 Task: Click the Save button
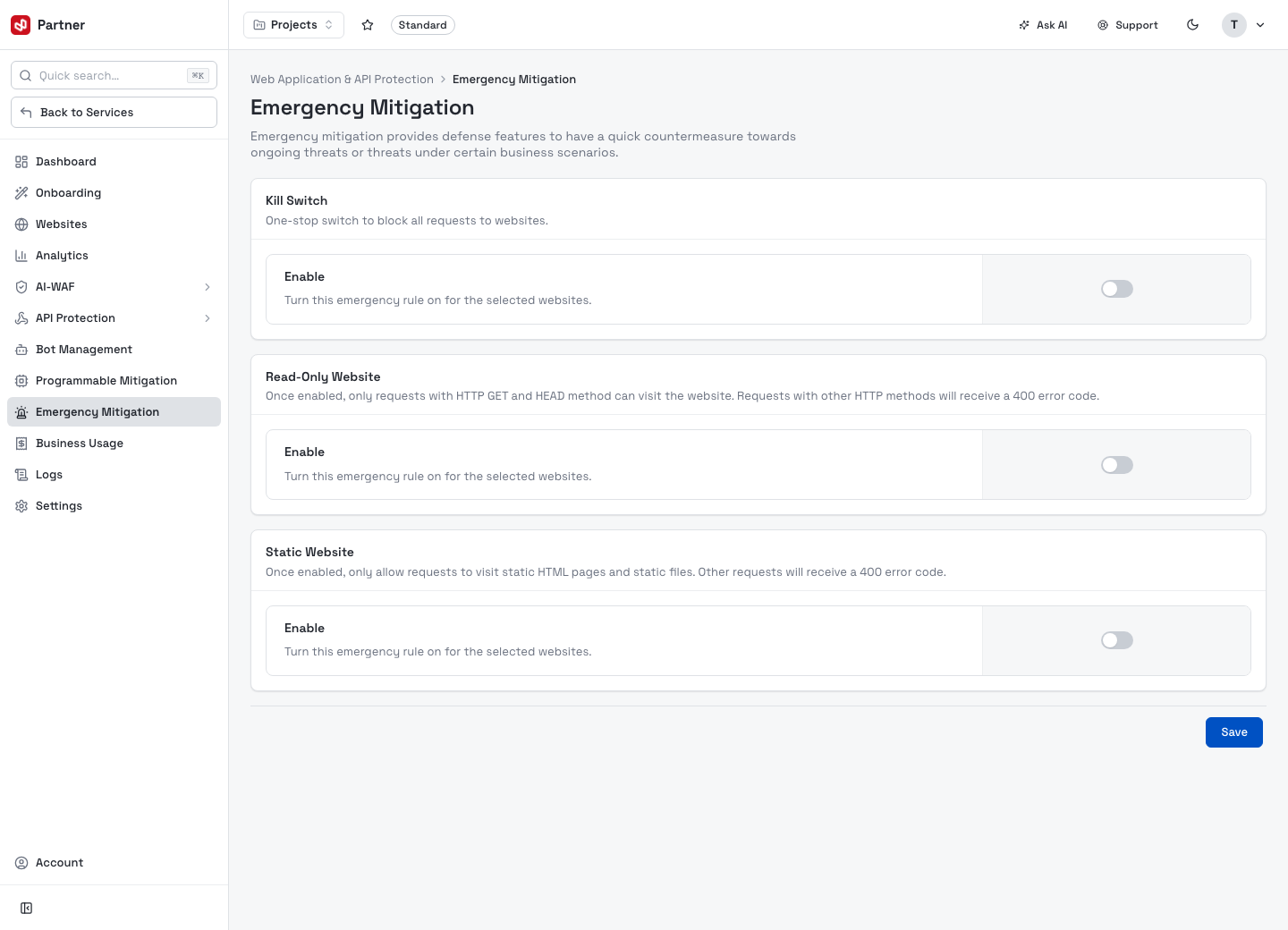click(x=1234, y=732)
